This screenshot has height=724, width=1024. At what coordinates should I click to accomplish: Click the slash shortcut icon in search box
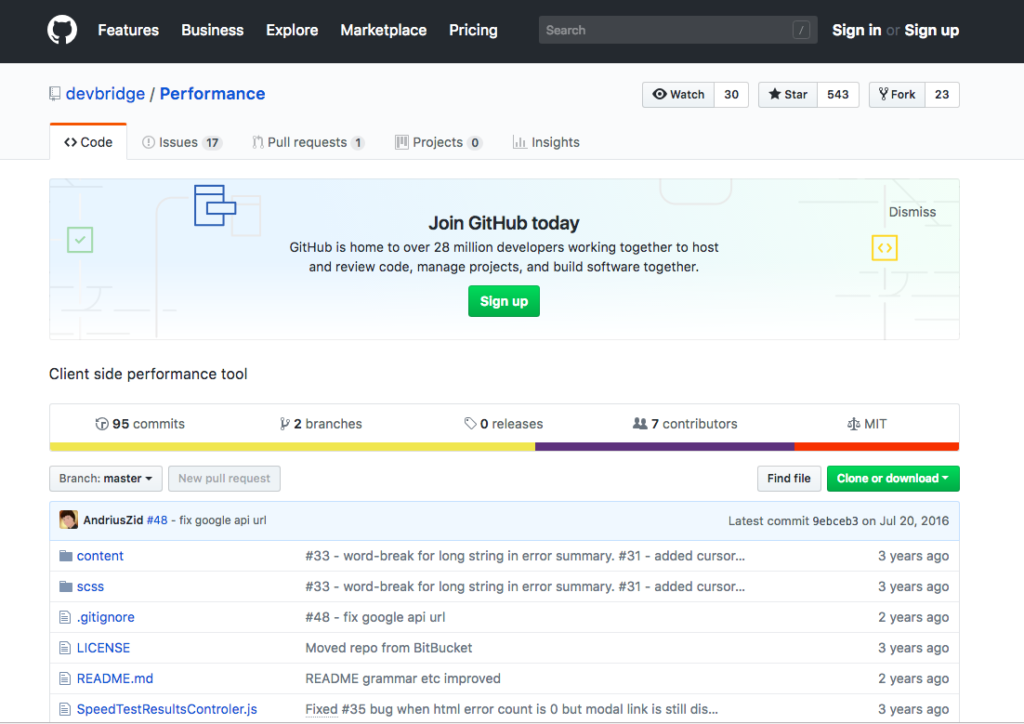pos(801,30)
